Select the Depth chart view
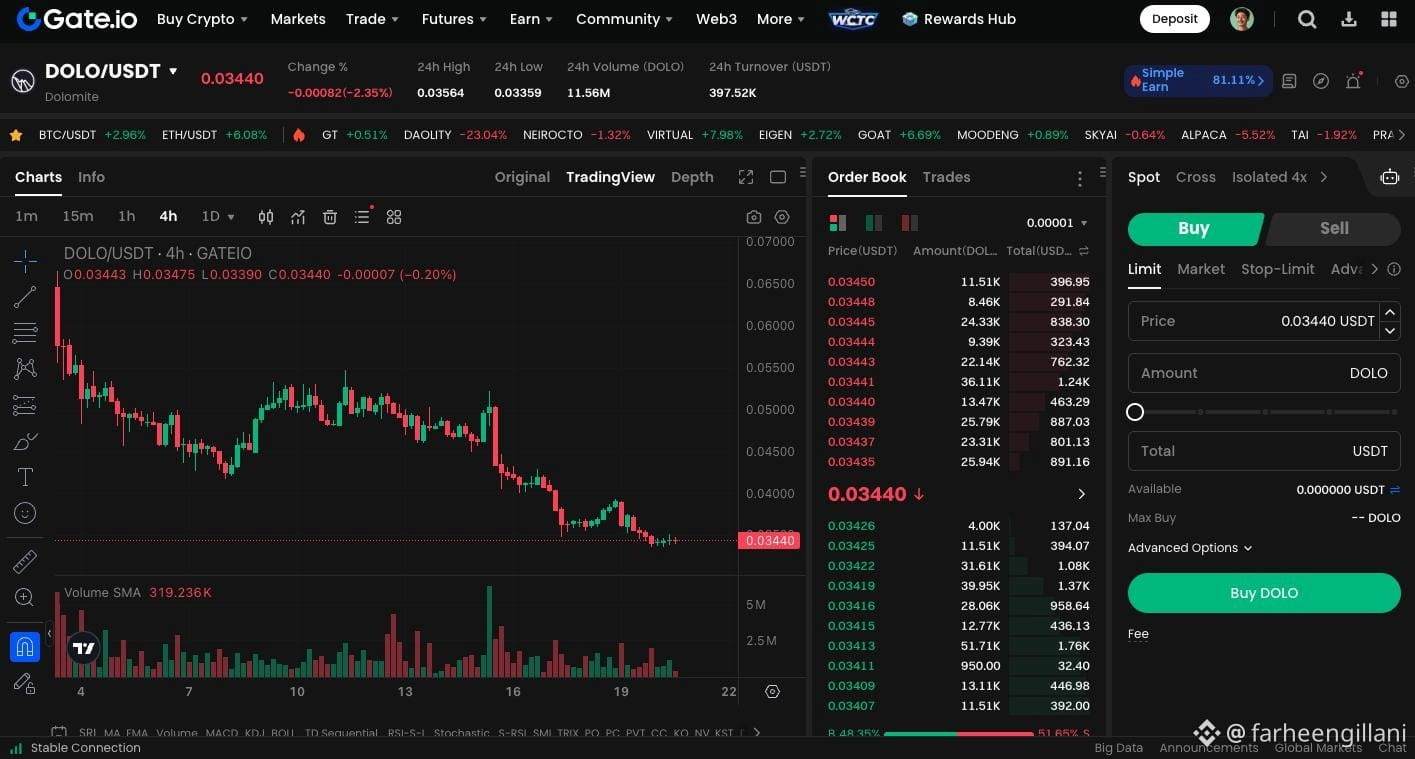The width and height of the screenshot is (1415, 759). tap(692, 177)
